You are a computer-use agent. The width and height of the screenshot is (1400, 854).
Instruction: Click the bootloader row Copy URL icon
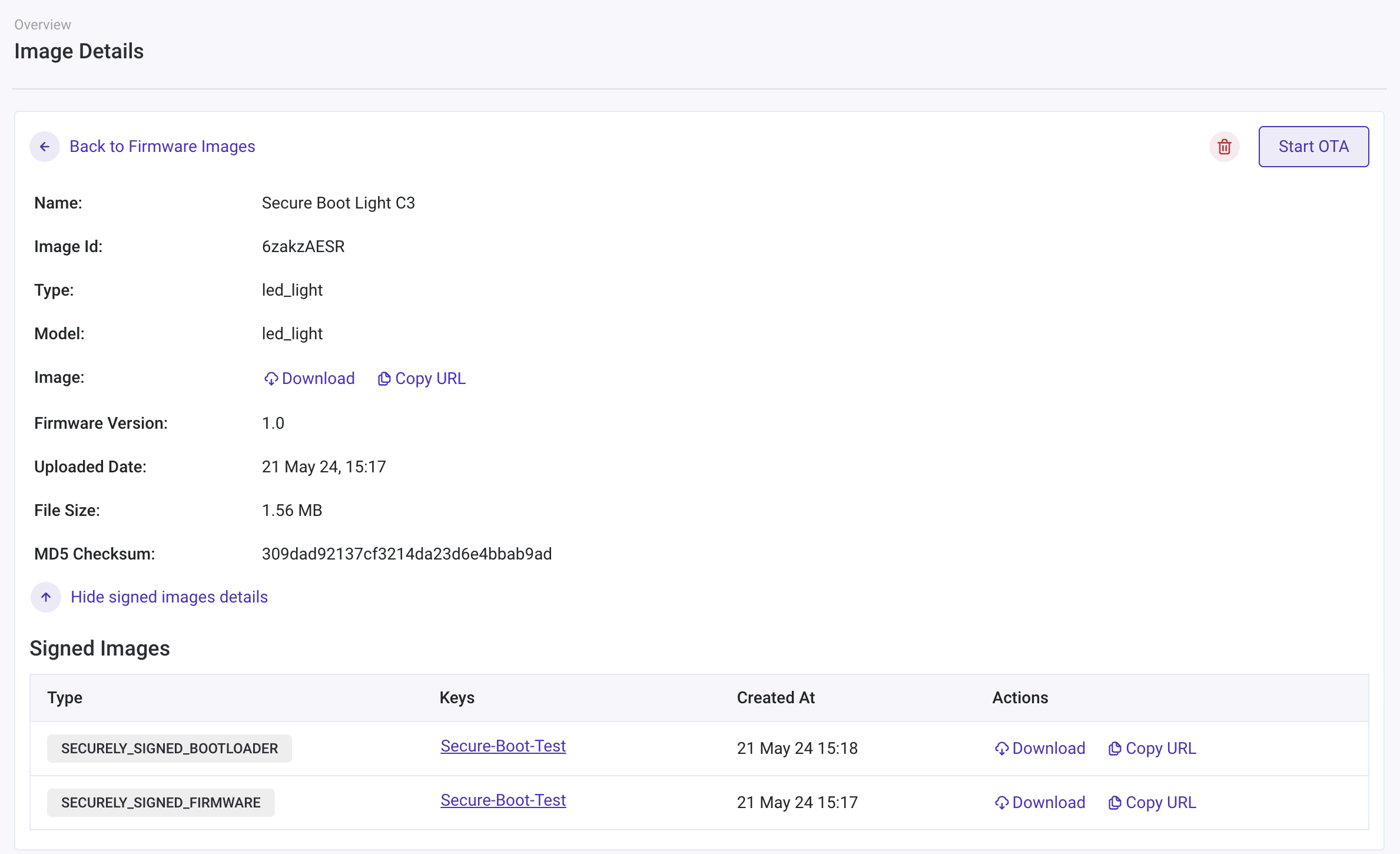(1114, 749)
